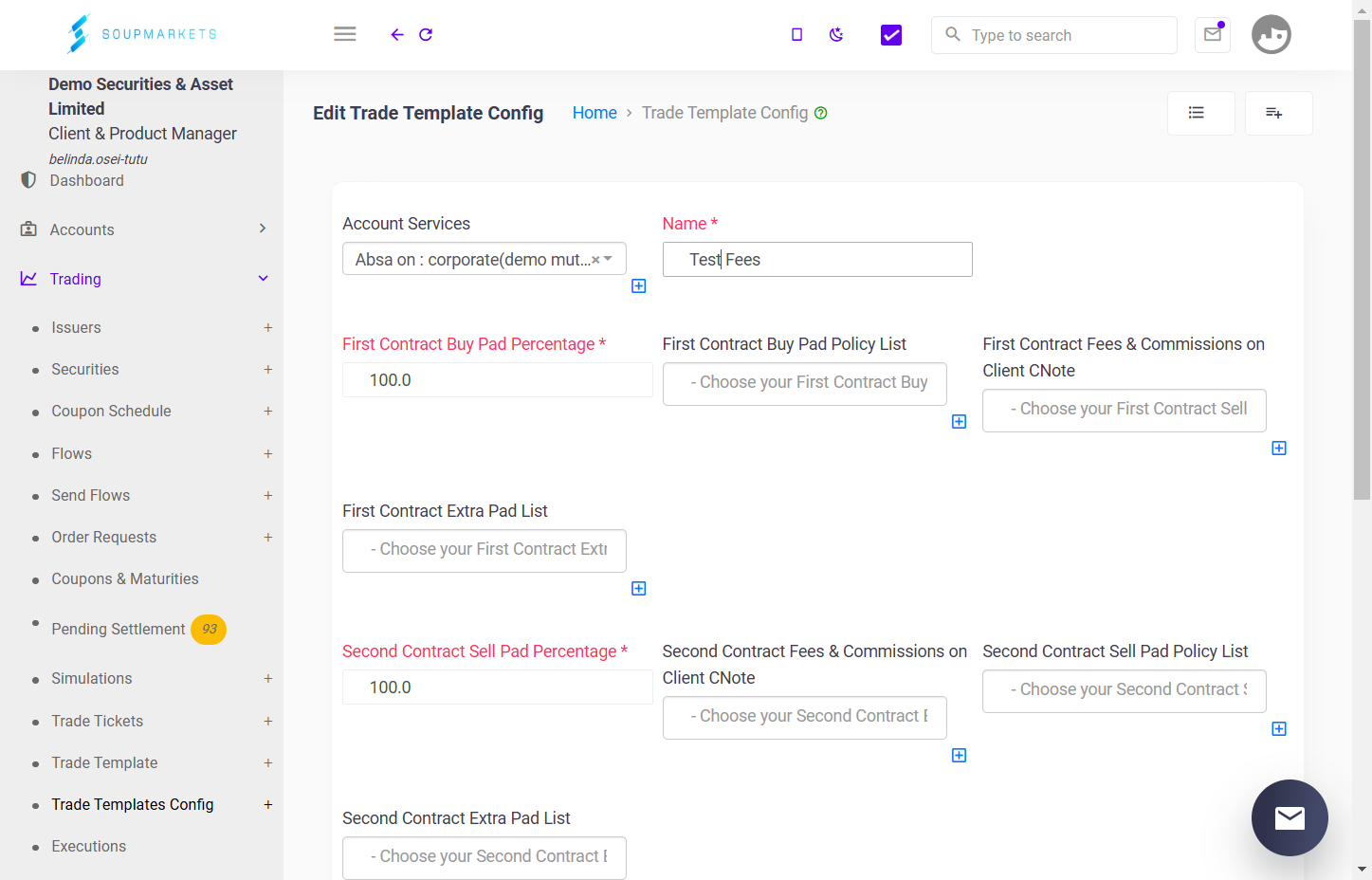Click the list view button

(1201, 114)
